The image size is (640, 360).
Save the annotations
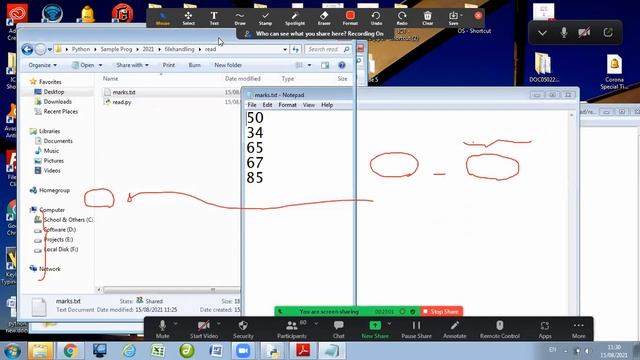tap(453, 18)
